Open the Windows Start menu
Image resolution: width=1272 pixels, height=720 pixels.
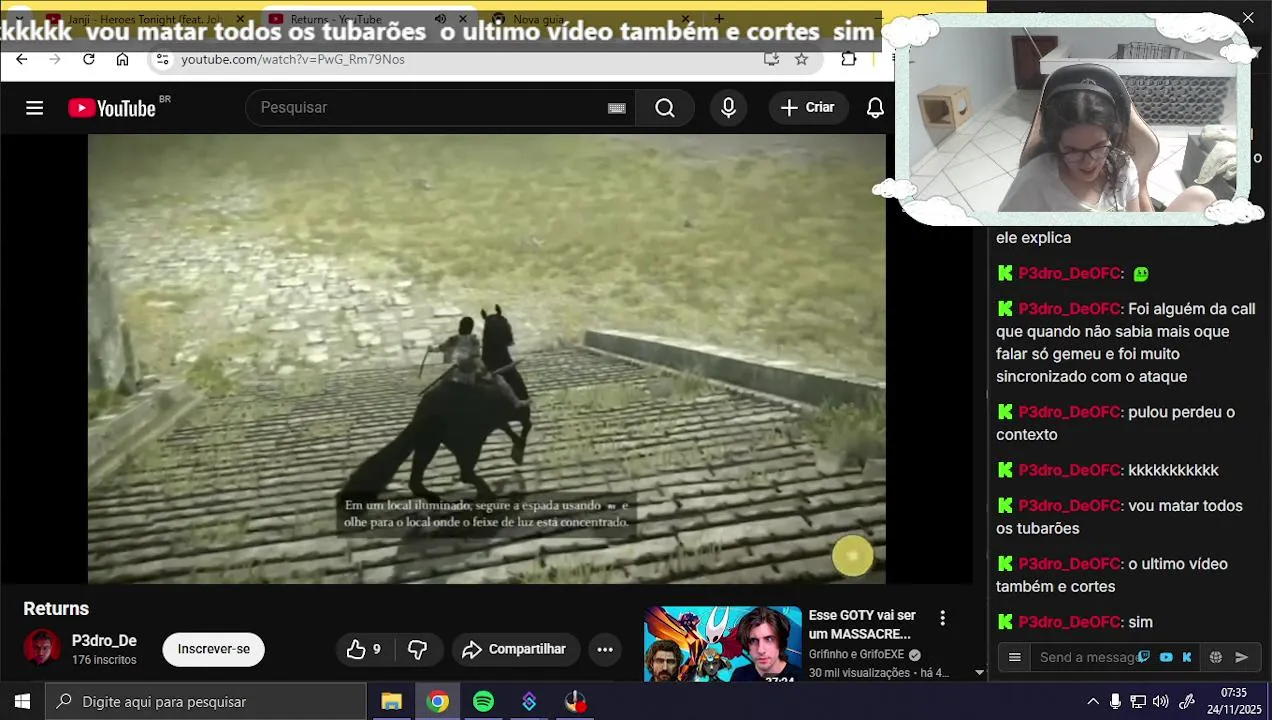22,702
